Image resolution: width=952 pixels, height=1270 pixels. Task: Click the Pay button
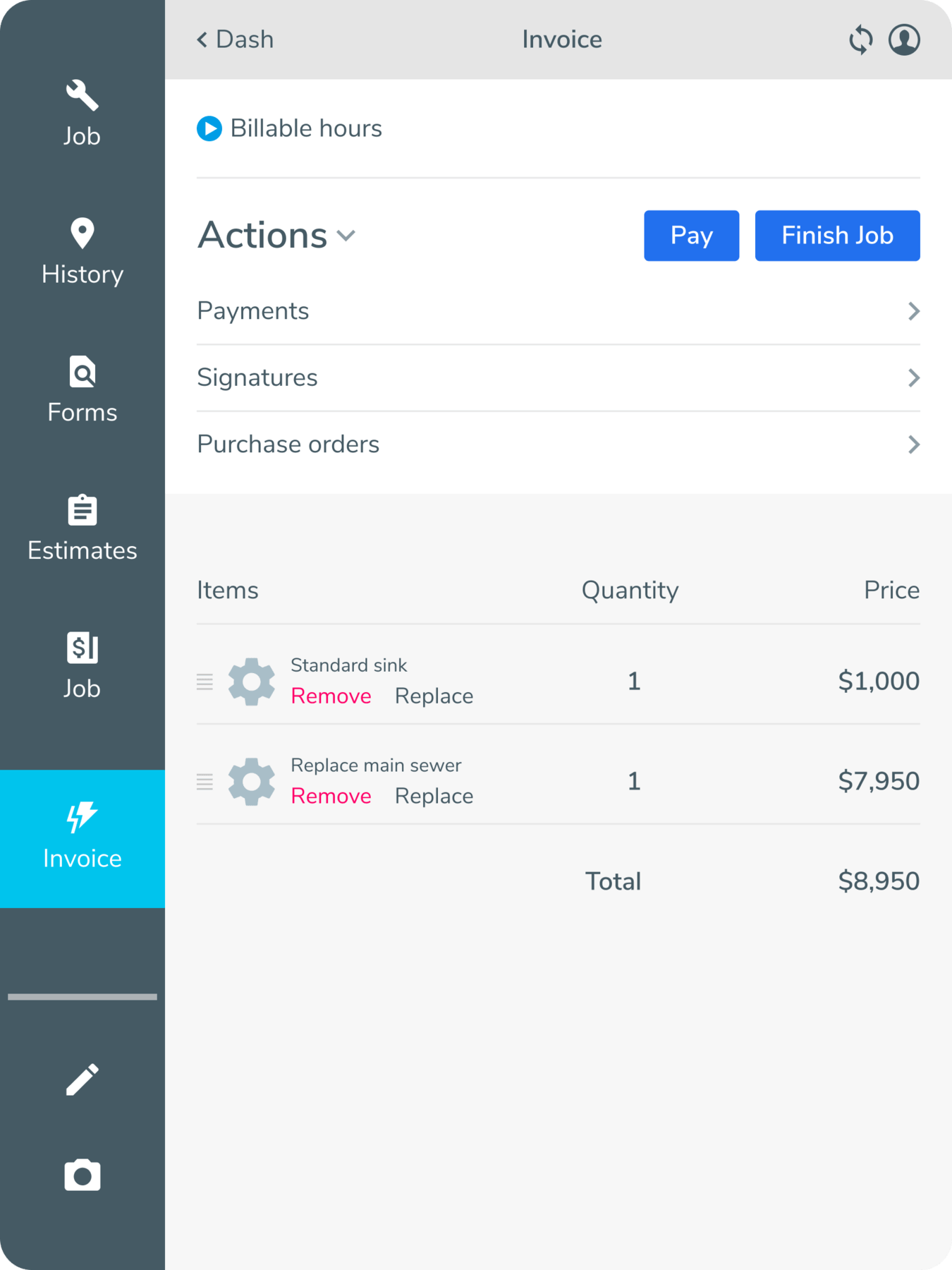point(691,236)
